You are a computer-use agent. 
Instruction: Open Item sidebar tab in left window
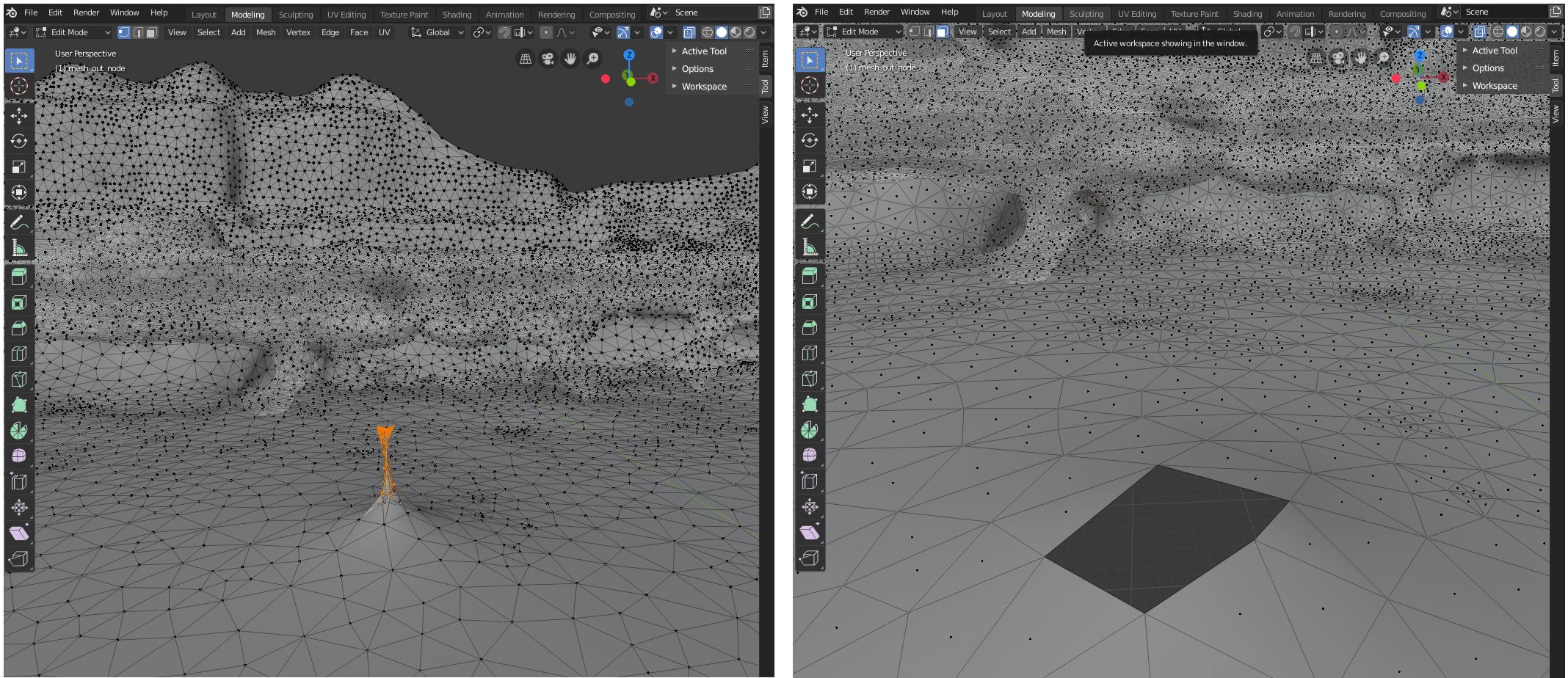[x=765, y=58]
